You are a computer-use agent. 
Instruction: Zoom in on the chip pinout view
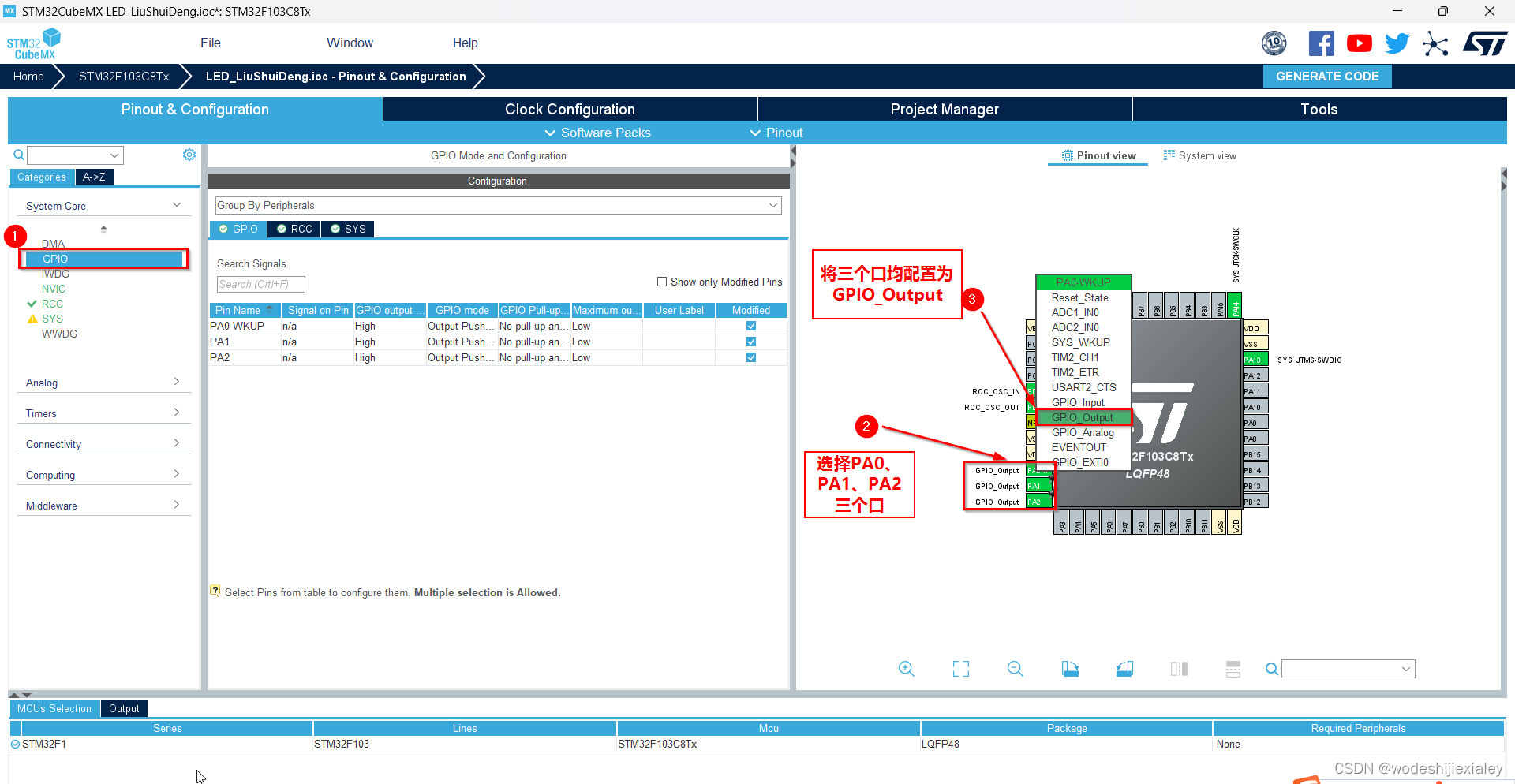907,669
